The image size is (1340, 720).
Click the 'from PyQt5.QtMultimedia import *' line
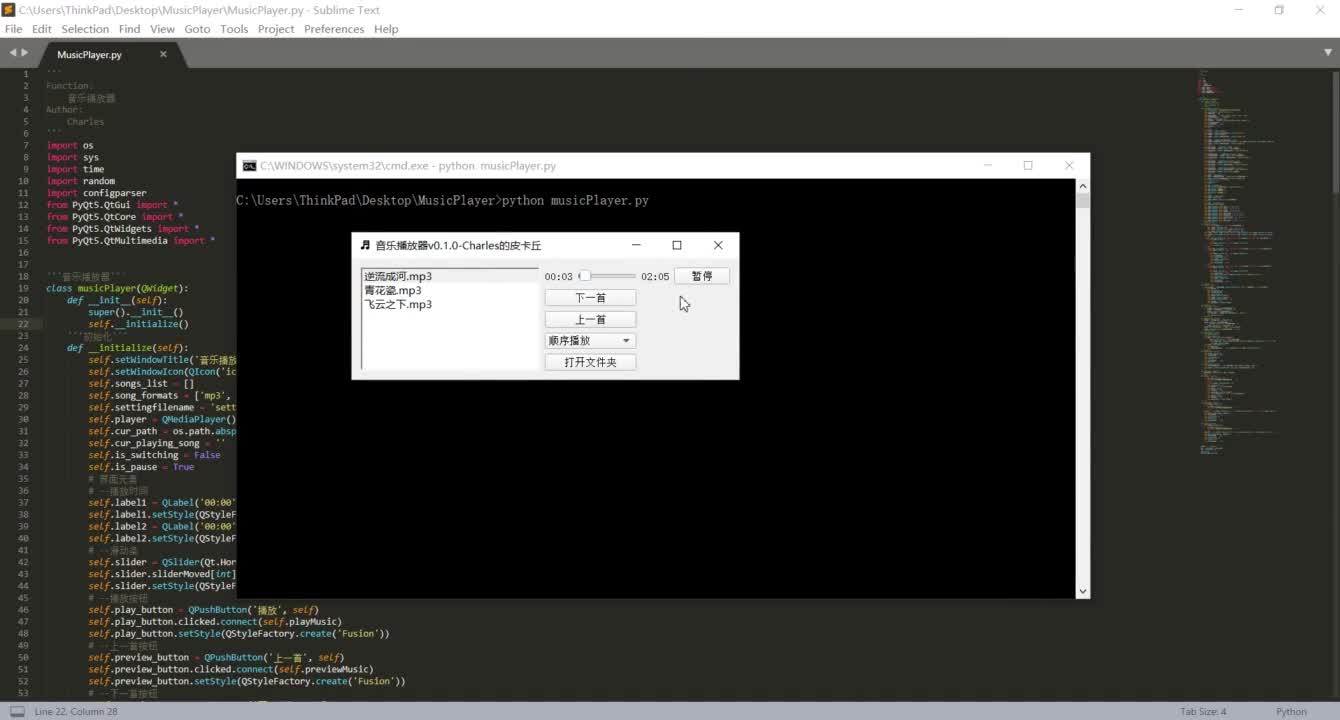tap(130, 240)
